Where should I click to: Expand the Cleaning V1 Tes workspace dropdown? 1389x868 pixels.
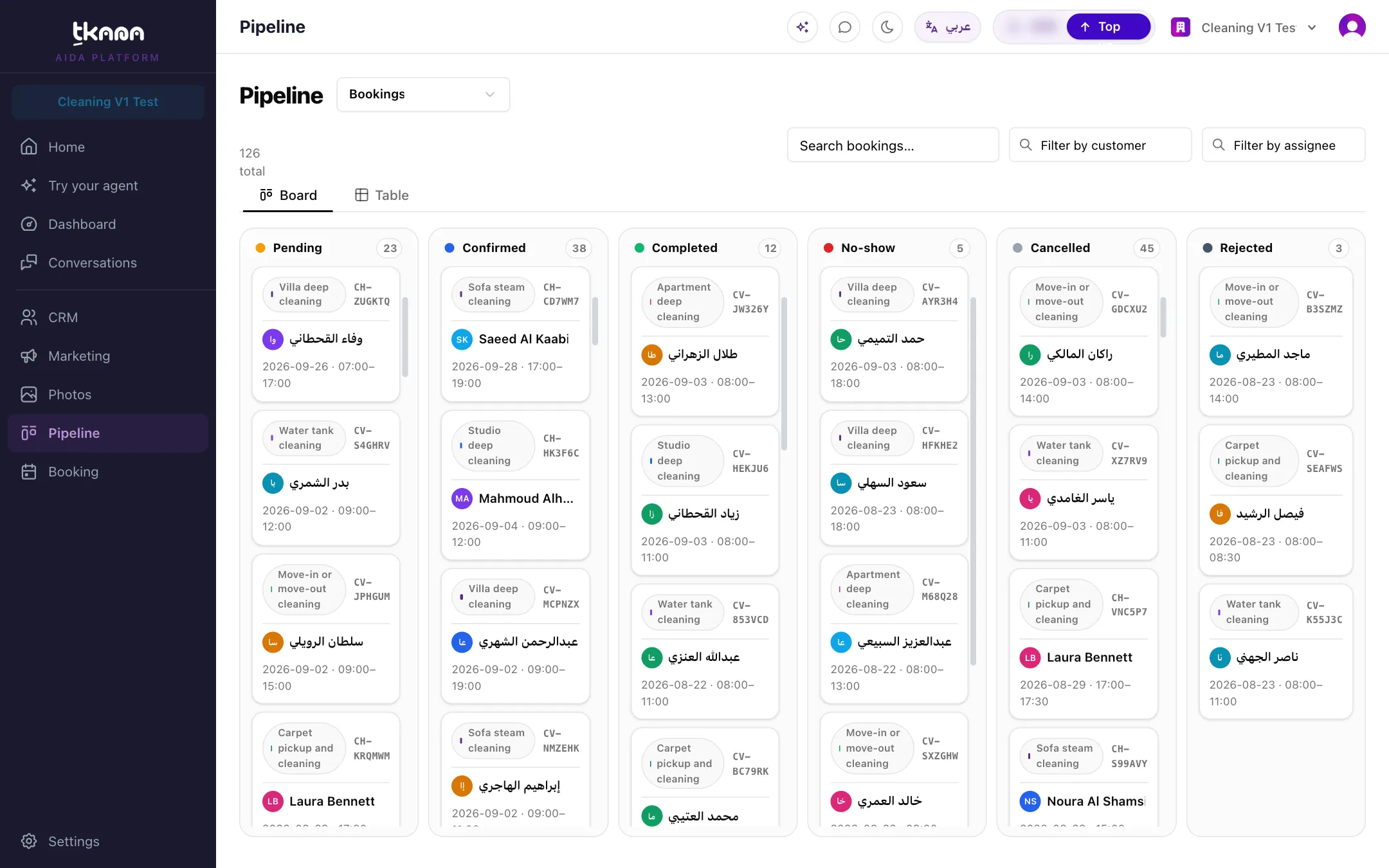click(x=1244, y=28)
